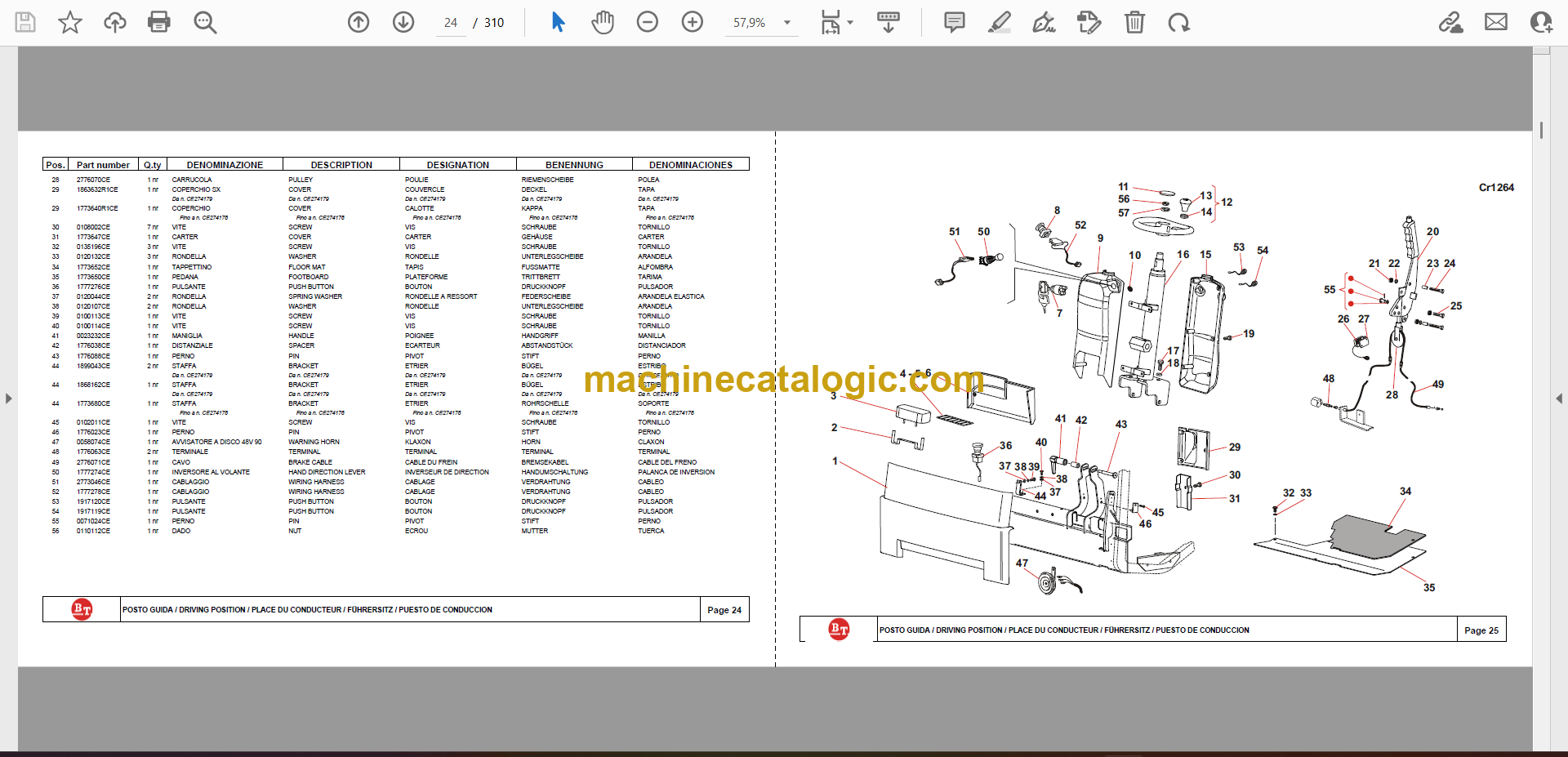Select the 'Part number' column header

(103, 165)
